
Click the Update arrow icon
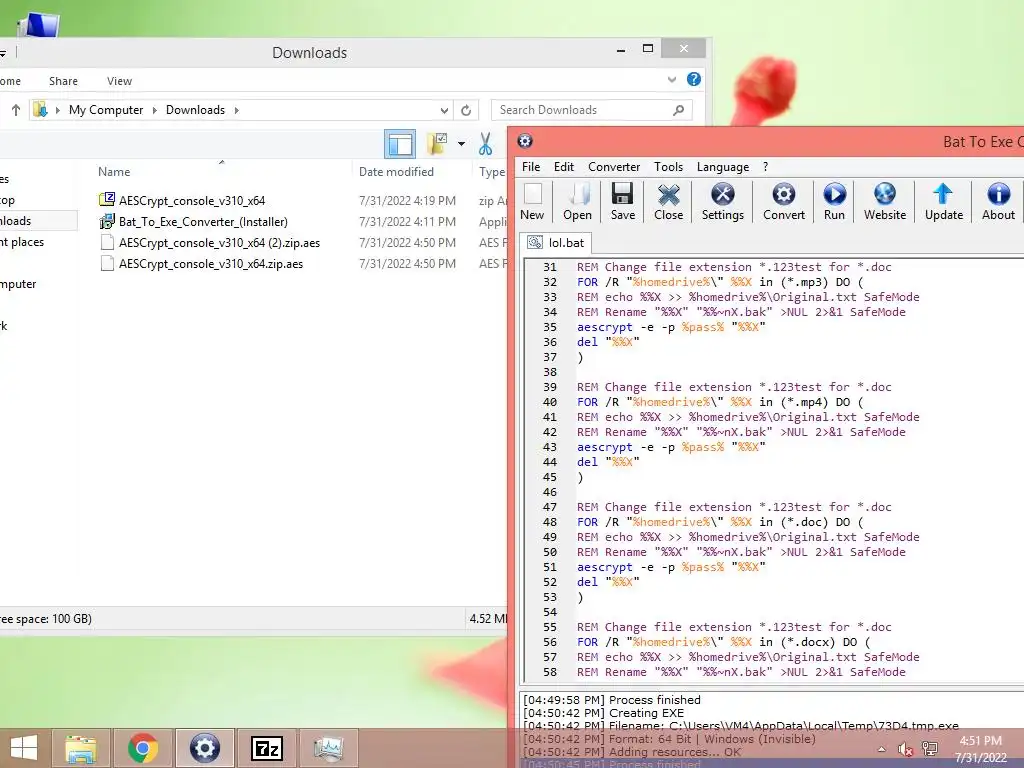944,202
